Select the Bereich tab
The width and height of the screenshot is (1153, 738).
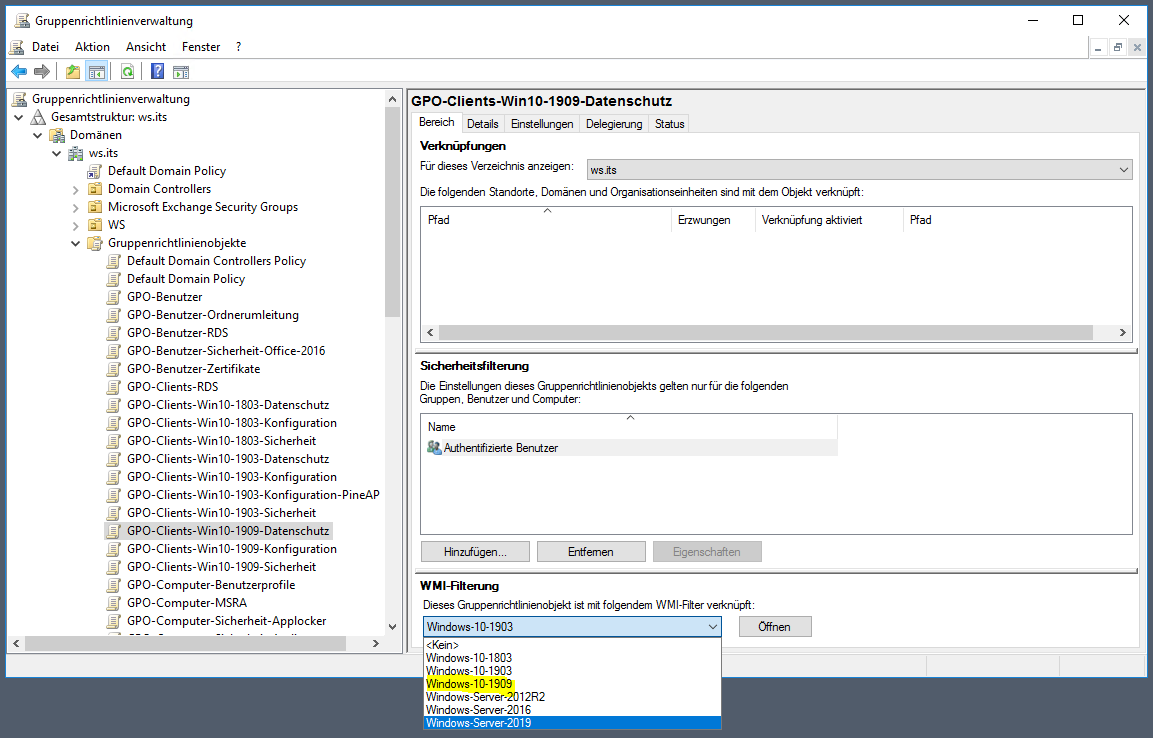[437, 123]
